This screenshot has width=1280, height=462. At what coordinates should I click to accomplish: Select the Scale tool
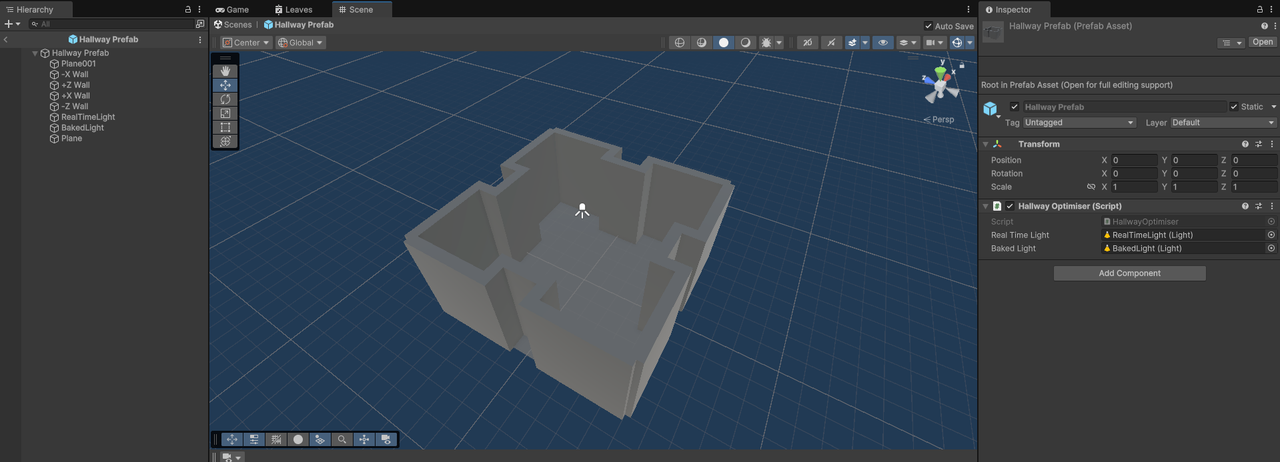coord(226,113)
